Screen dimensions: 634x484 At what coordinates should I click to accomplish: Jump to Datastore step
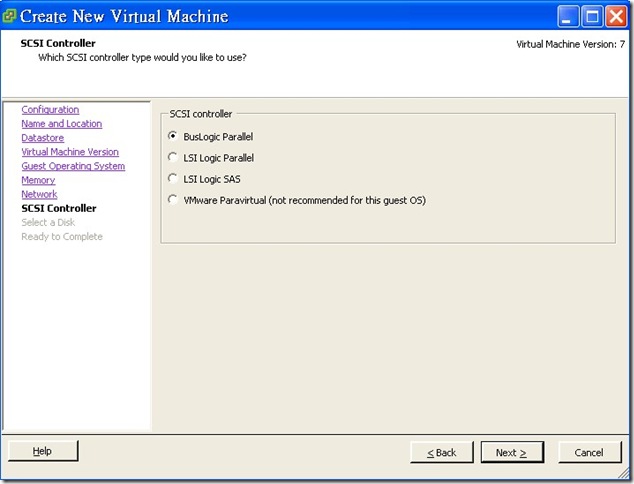tap(42, 138)
